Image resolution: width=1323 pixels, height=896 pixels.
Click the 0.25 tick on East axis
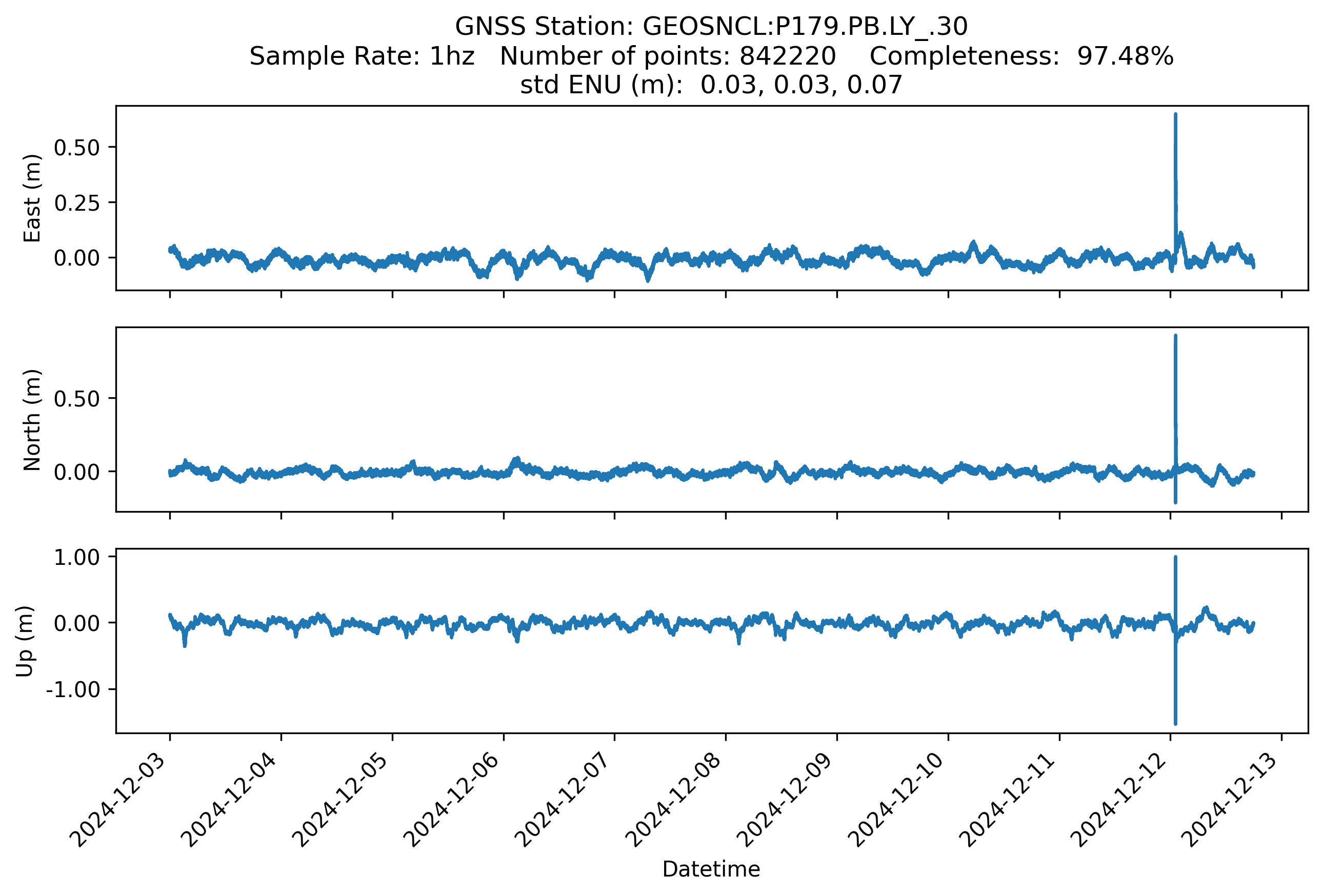point(77,203)
